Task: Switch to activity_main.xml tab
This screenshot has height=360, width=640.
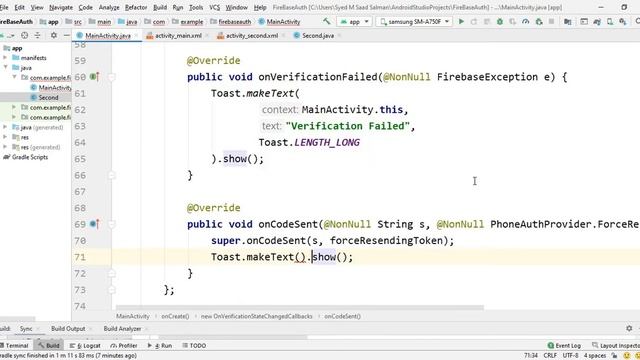Action: [178, 36]
